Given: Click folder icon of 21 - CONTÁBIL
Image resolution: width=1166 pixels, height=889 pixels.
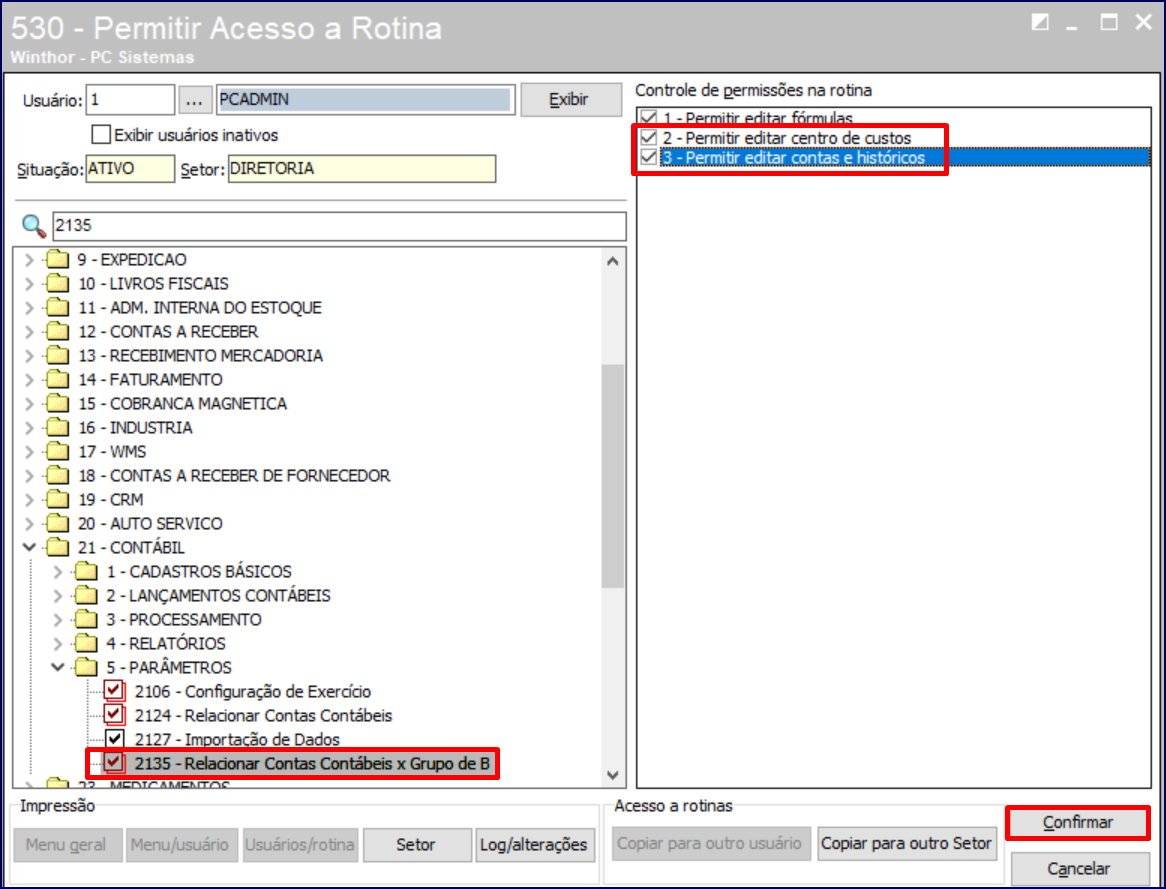Looking at the screenshot, I should [57, 548].
